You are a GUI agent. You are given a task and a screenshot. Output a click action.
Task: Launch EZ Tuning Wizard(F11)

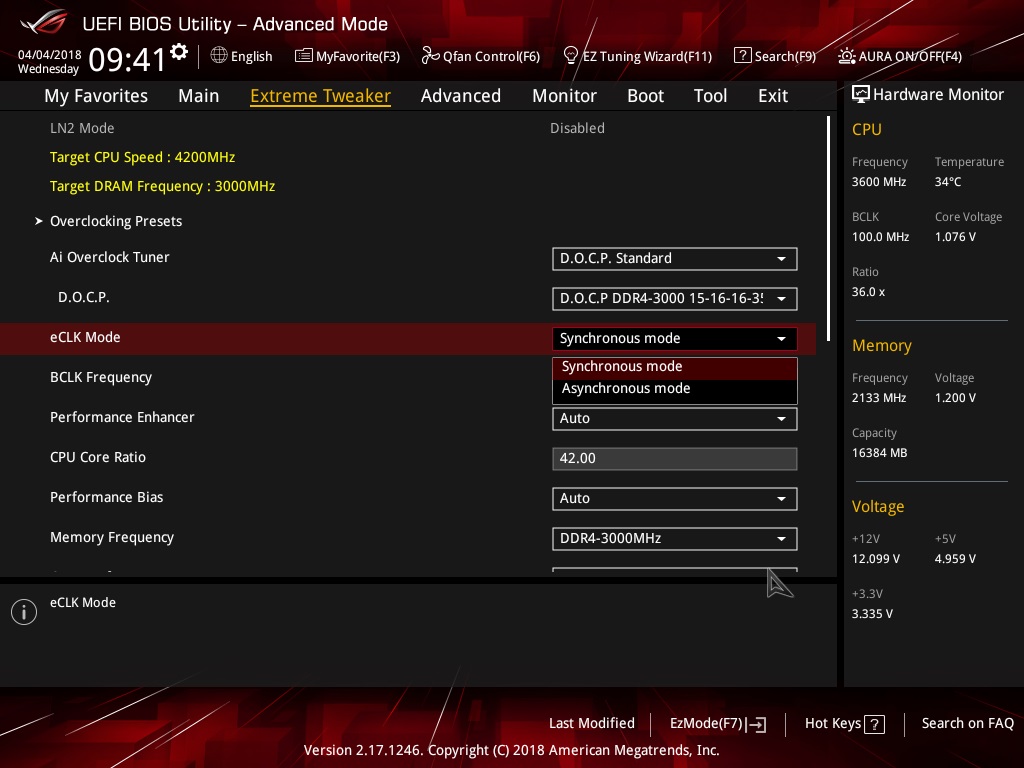pyautogui.click(x=637, y=56)
